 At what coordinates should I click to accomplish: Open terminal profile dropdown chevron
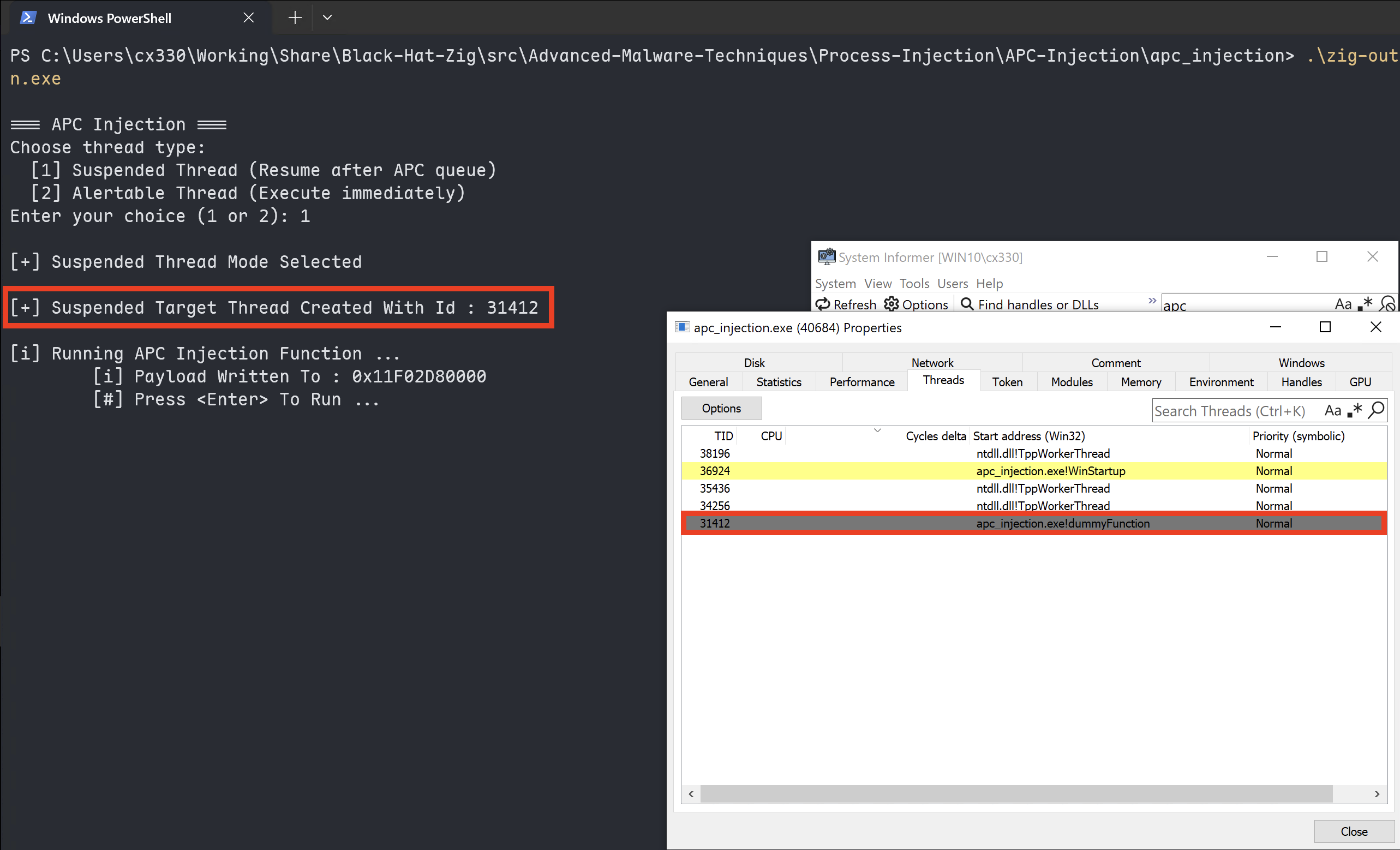click(327, 17)
